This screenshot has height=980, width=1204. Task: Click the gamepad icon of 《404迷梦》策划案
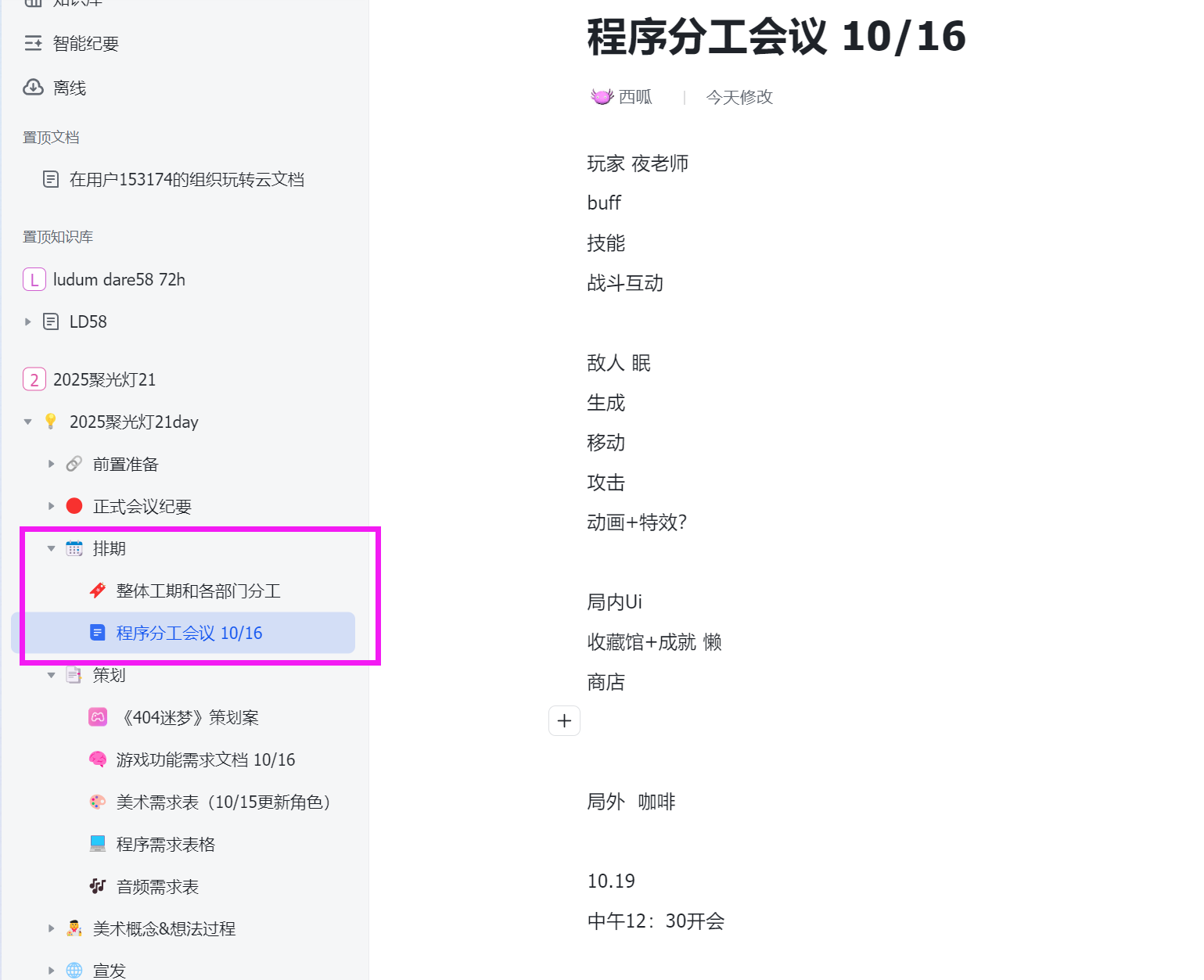[x=98, y=717]
